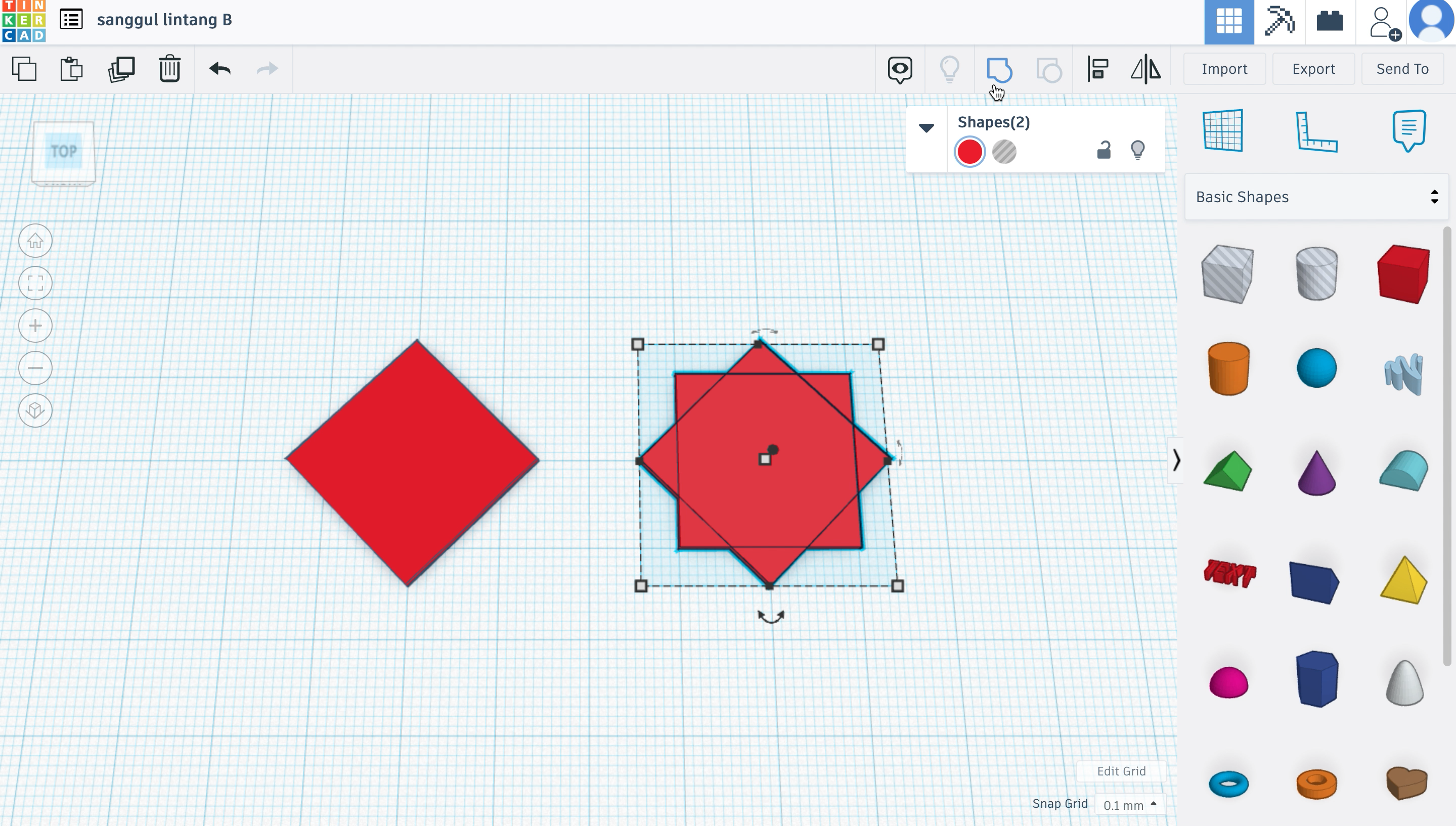Open the Mirror tool
The height and width of the screenshot is (826, 1456).
[x=1145, y=69]
